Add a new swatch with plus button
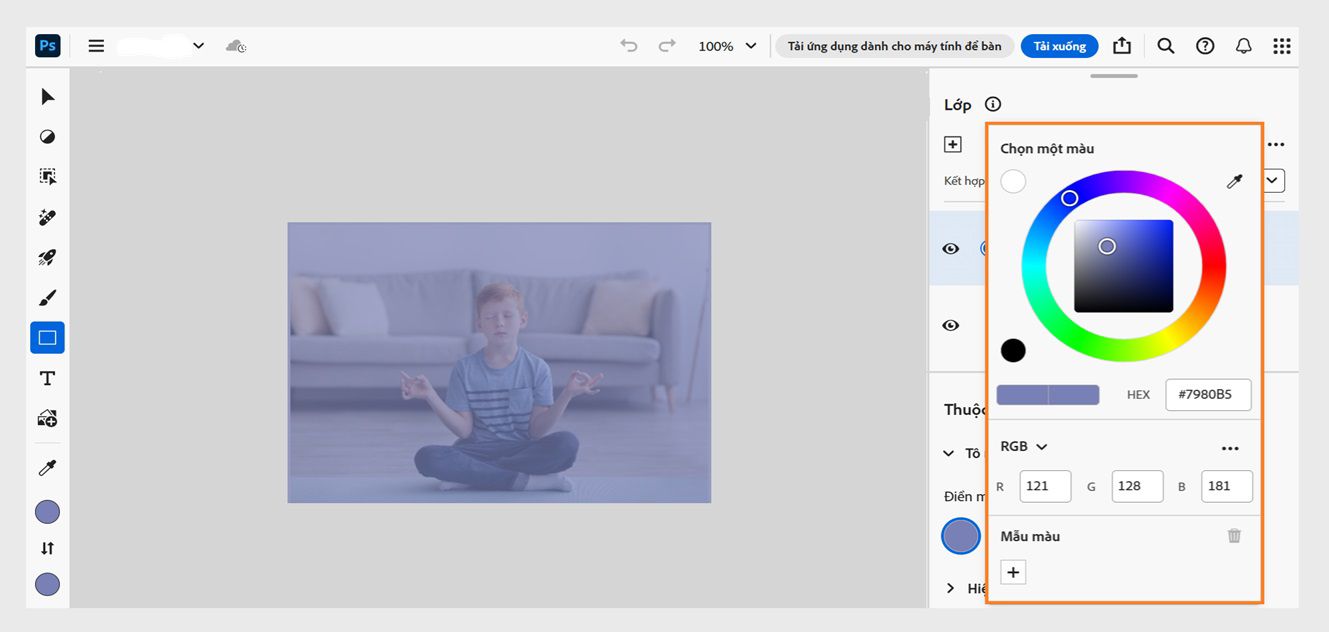Viewport: 1329px width, 632px height. click(x=1013, y=572)
